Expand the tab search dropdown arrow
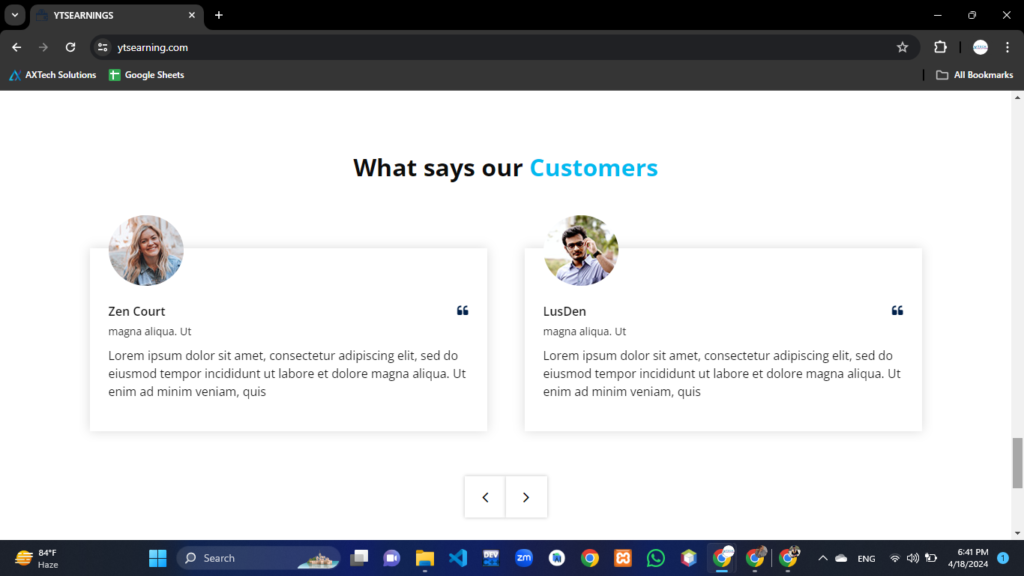Image resolution: width=1024 pixels, height=576 pixels. 15,15
